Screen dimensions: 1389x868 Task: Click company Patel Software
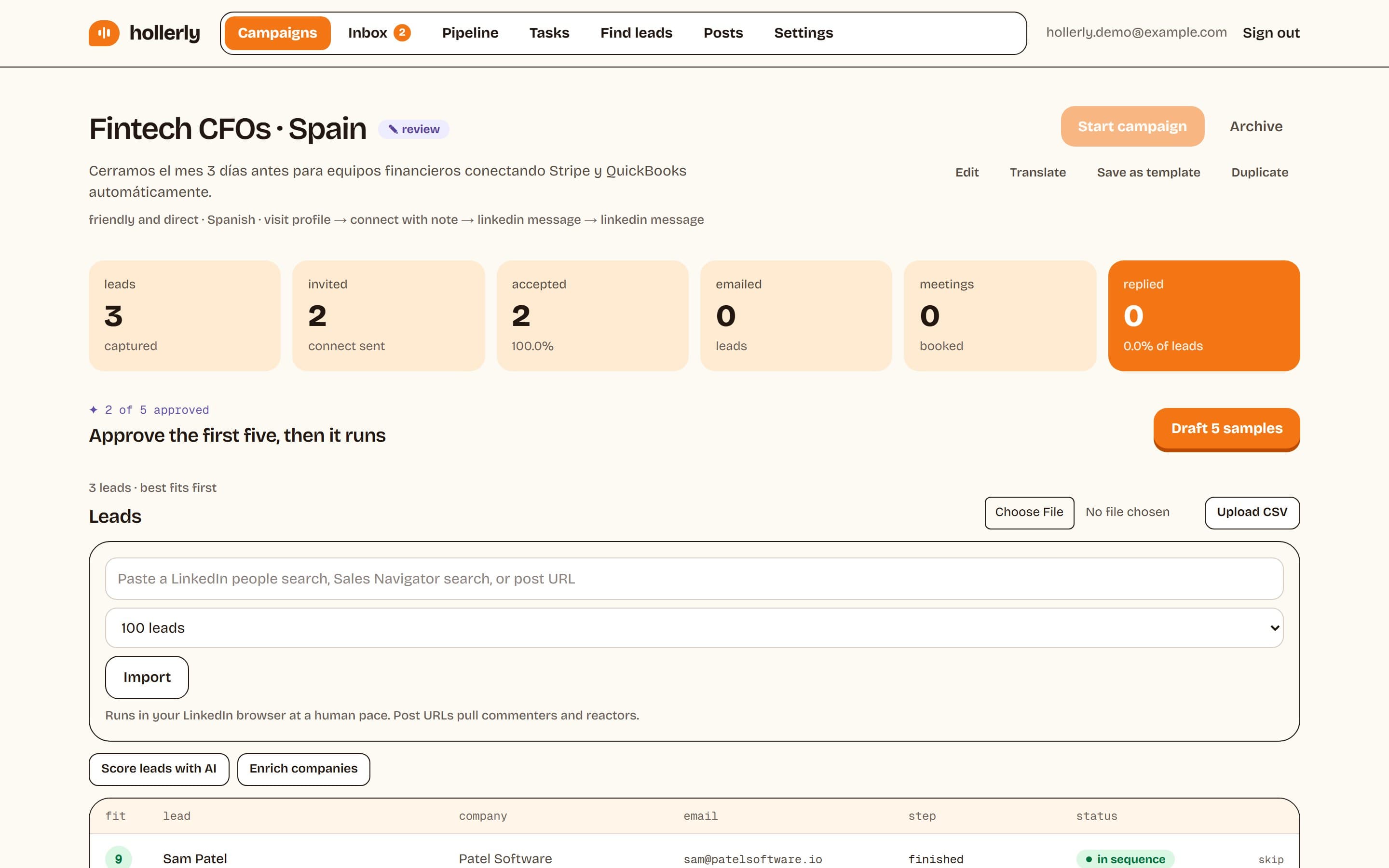tap(505, 858)
